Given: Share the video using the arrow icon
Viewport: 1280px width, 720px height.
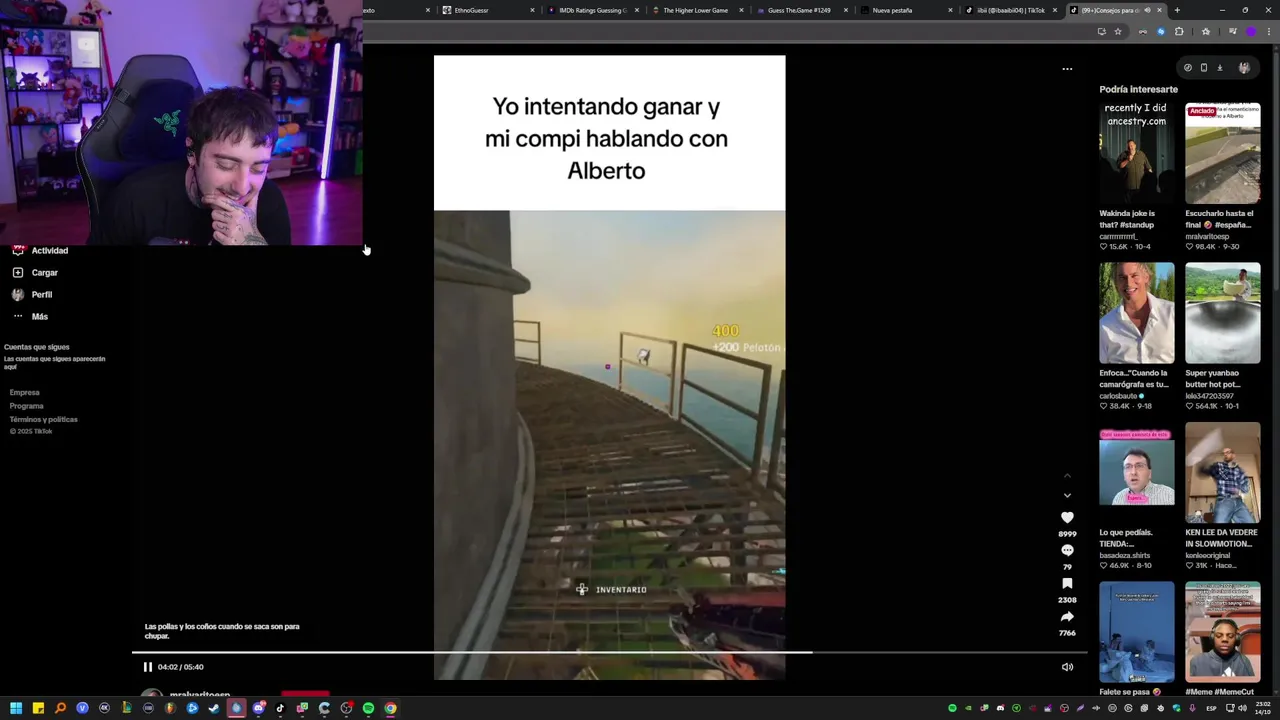Looking at the screenshot, I should [x=1067, y=616].
